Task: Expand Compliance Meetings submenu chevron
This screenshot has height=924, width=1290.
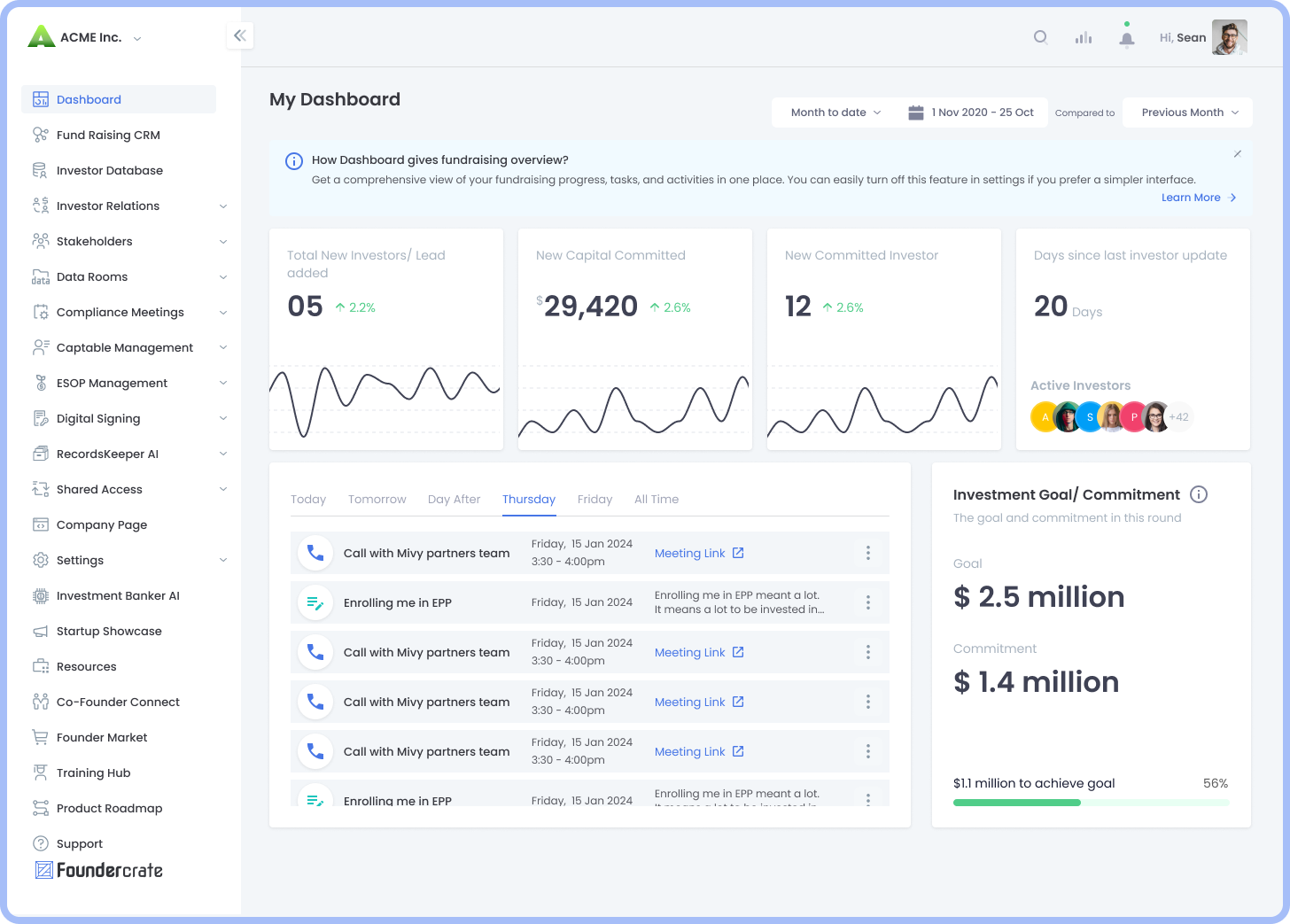Action: pos(223,313)
